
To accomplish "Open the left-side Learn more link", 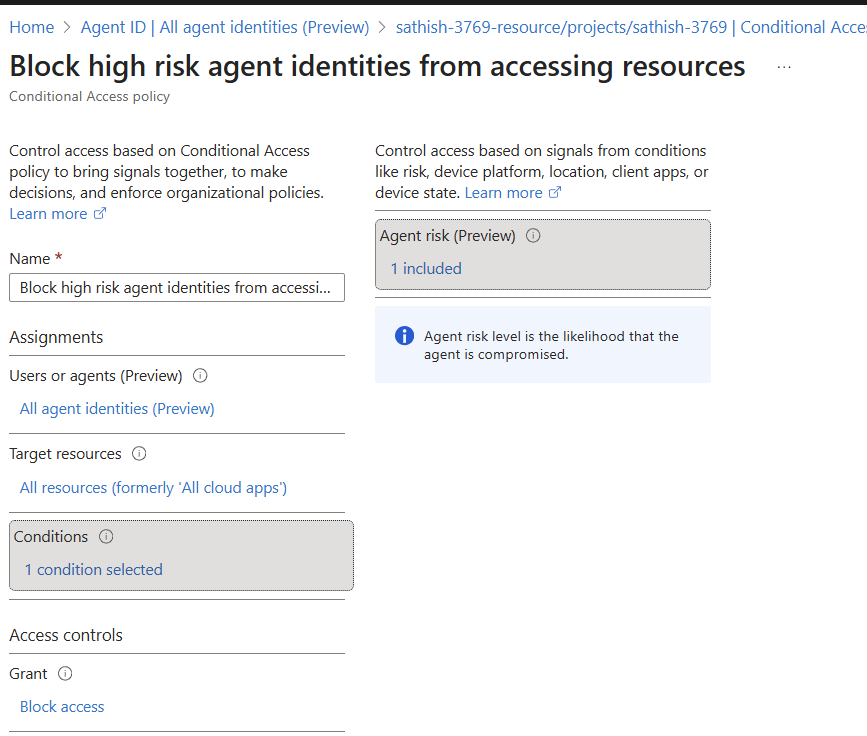I will click(48, 214).
